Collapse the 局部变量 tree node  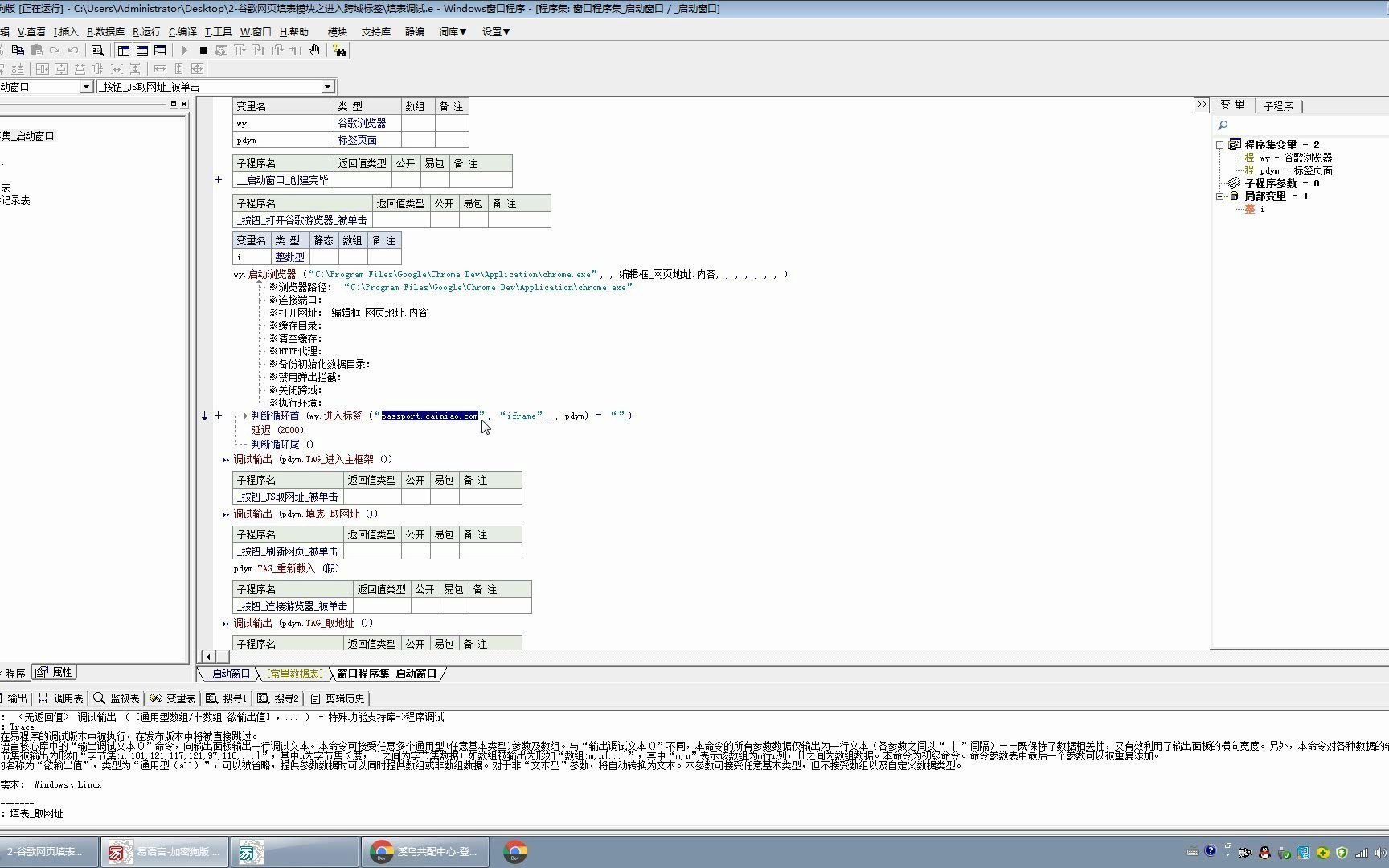coord(1219,196)
